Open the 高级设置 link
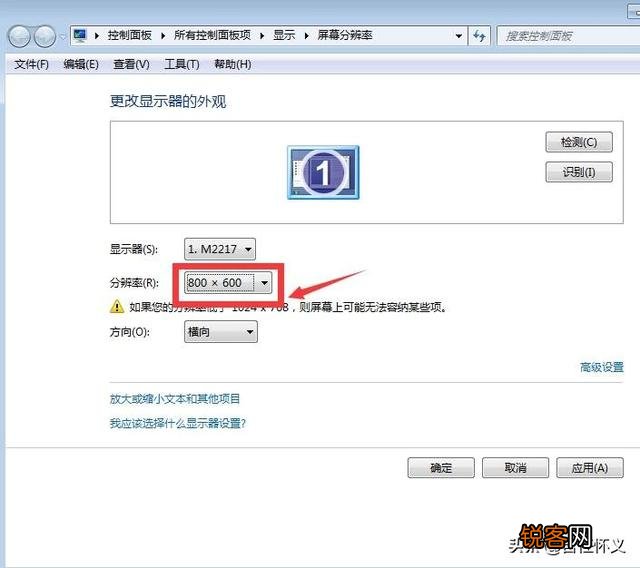 (602, 367)
